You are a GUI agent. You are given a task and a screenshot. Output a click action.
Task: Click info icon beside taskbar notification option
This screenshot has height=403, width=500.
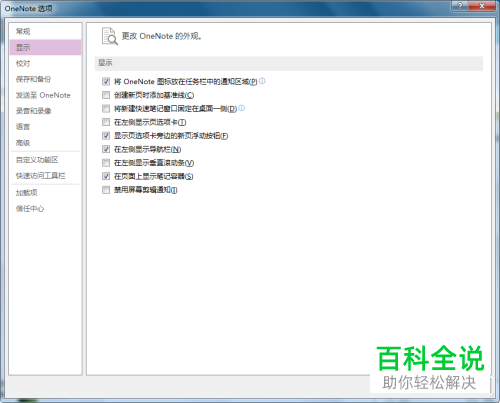click(262, 81)
